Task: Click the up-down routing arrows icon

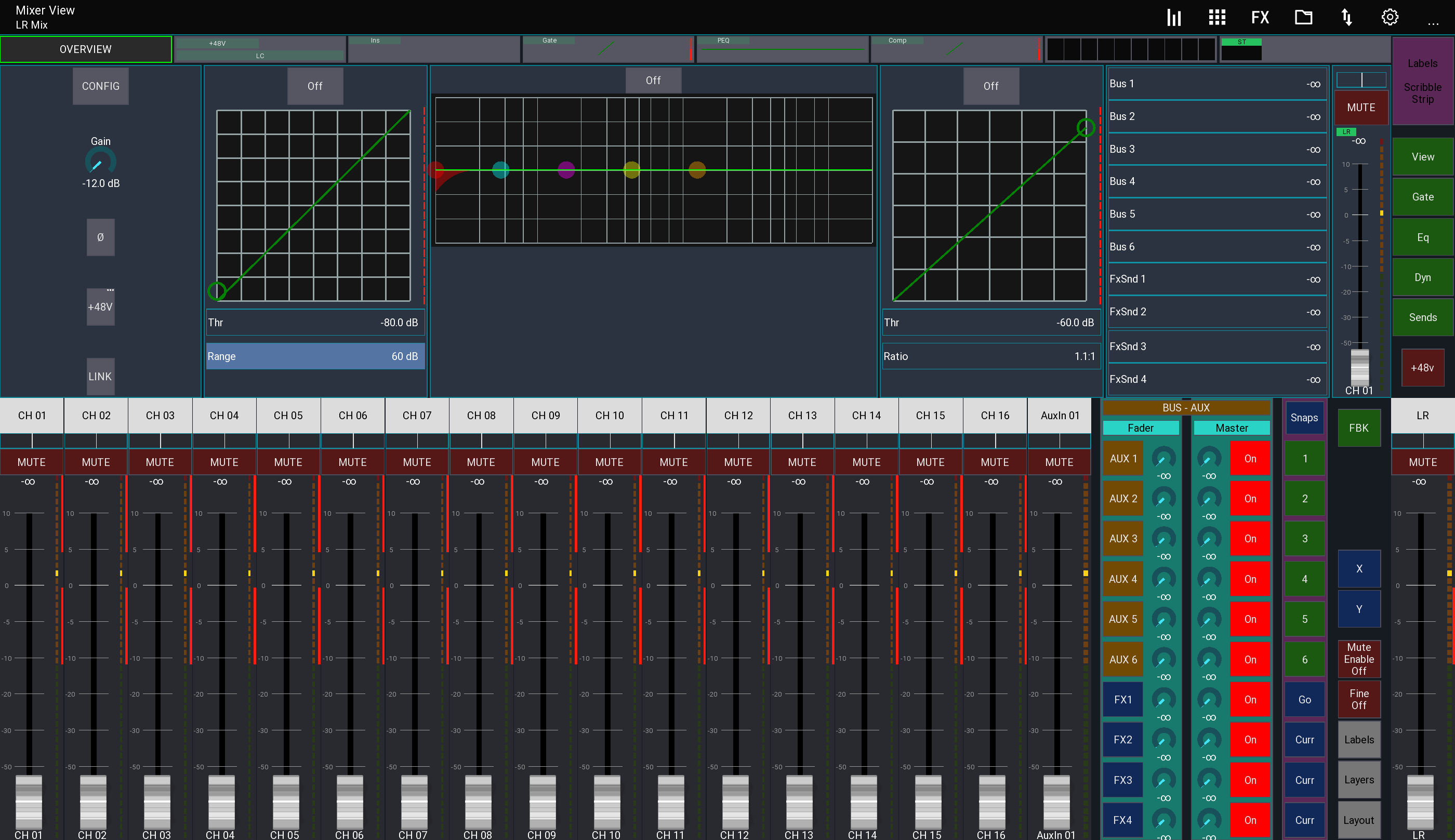Action: 1346,17
